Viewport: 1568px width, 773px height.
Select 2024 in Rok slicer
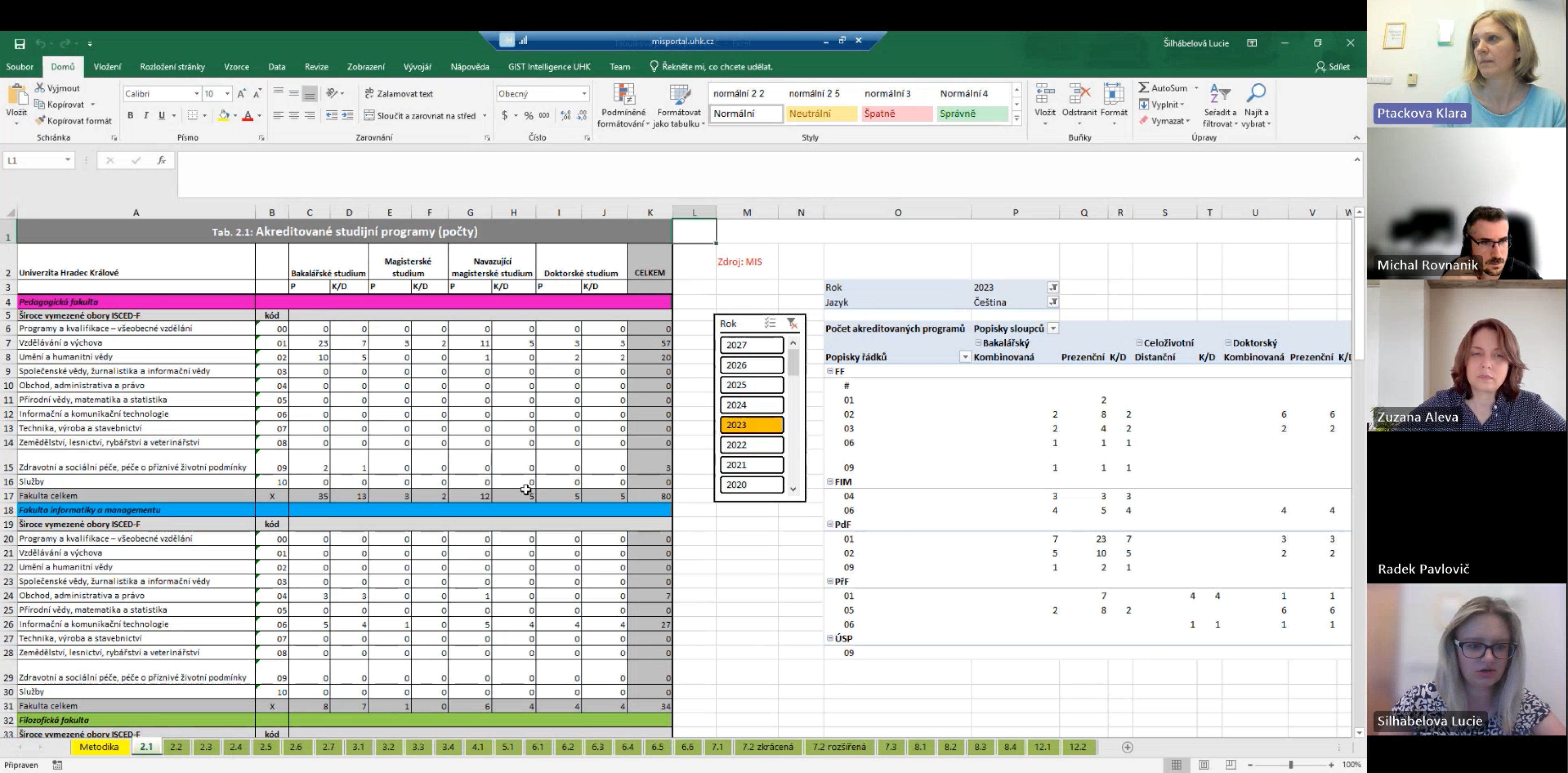point(752,405)
